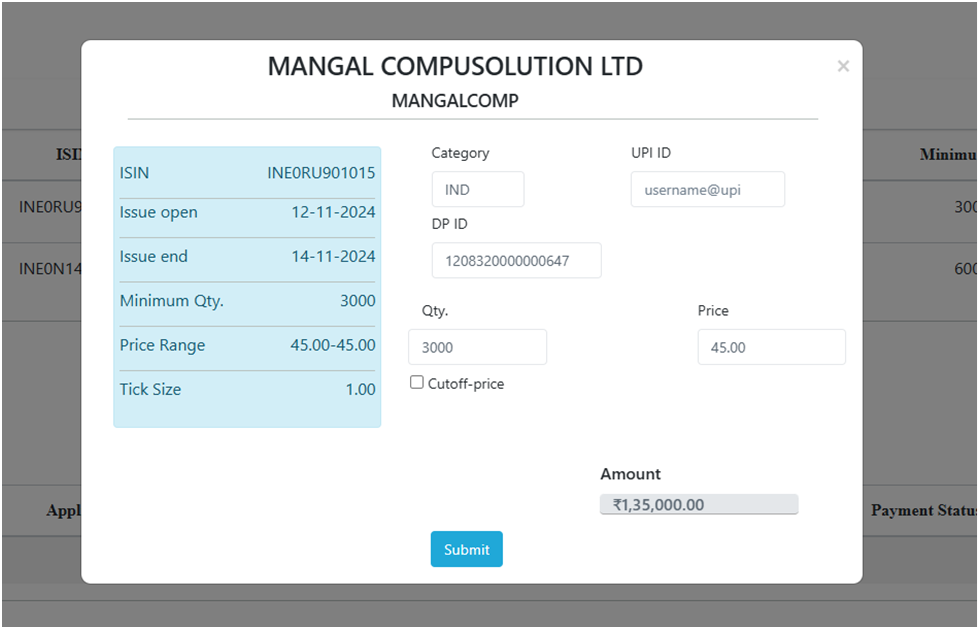Click the Price Range value 45.00-45.00
This screenshot has height=627, width=979.
click(333, 345)
